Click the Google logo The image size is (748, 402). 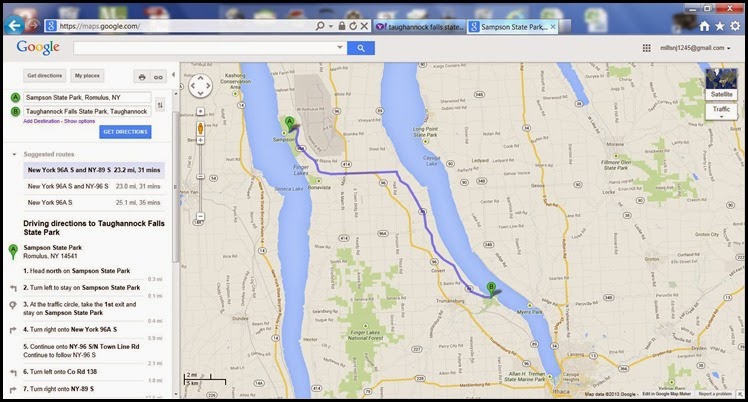click(38, 47)
